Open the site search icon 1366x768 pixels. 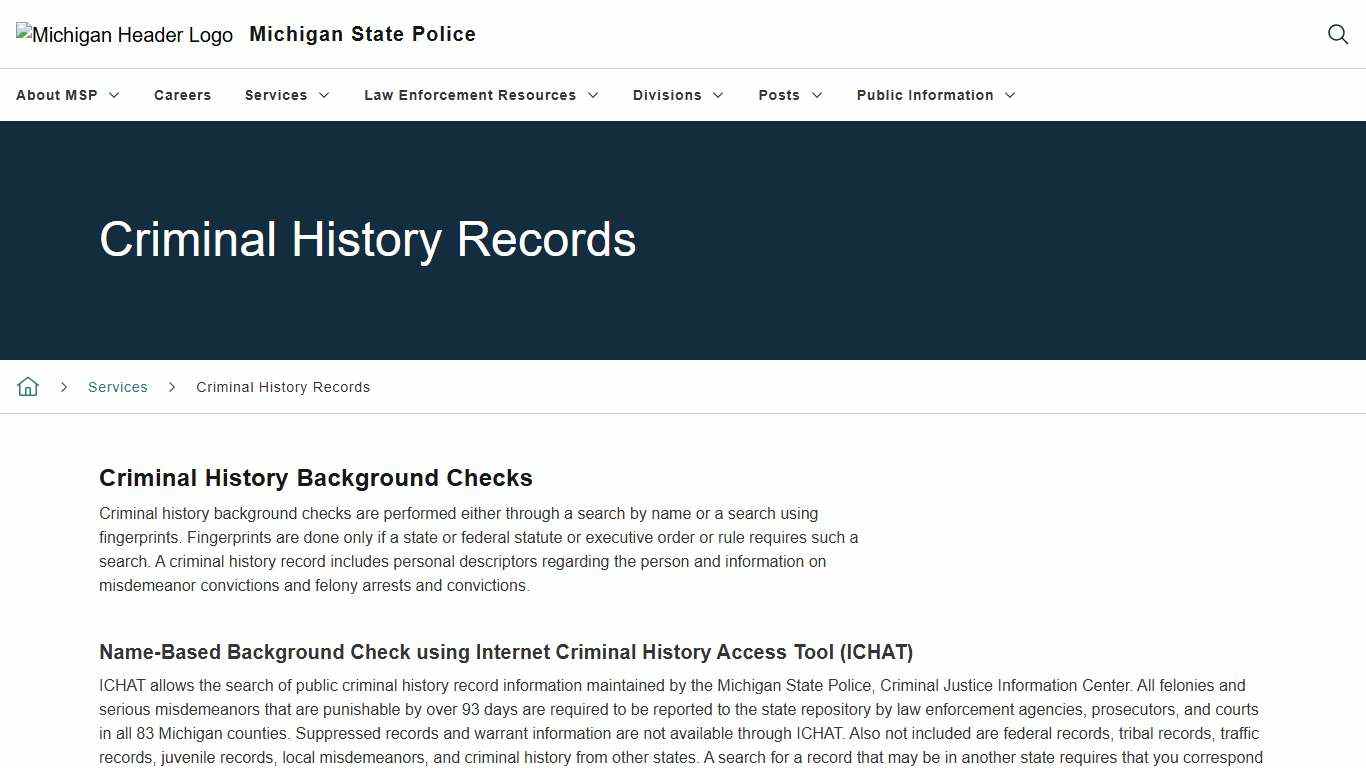(1337, 34)
